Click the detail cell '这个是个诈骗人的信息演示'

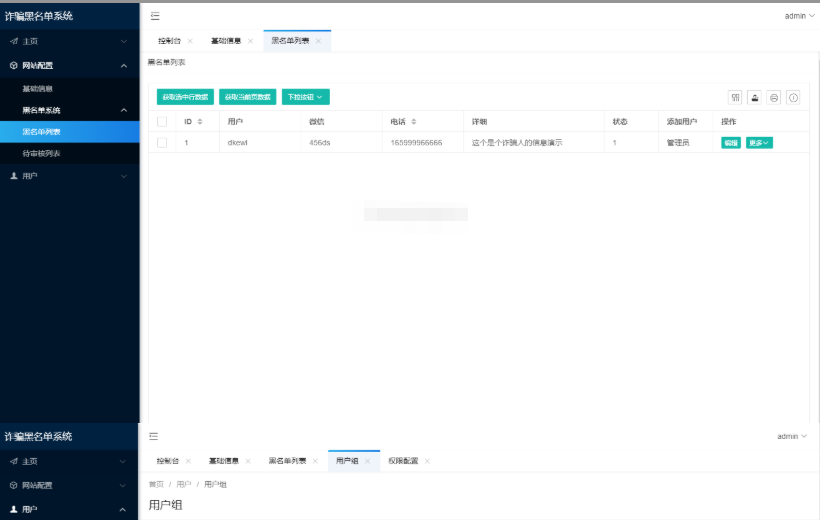(x=517, y=143)
